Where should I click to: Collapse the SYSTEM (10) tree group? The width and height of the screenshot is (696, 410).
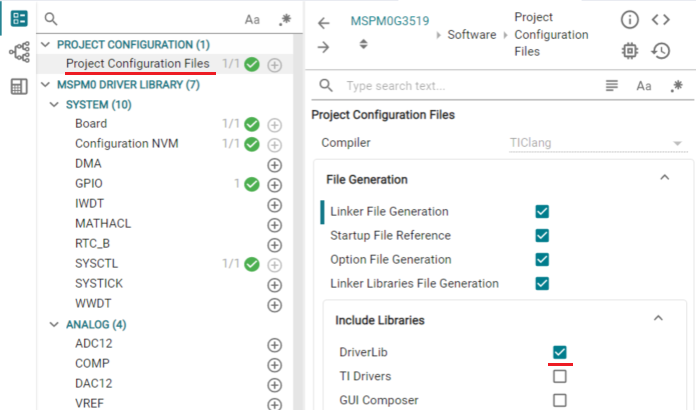coord(53,105)
